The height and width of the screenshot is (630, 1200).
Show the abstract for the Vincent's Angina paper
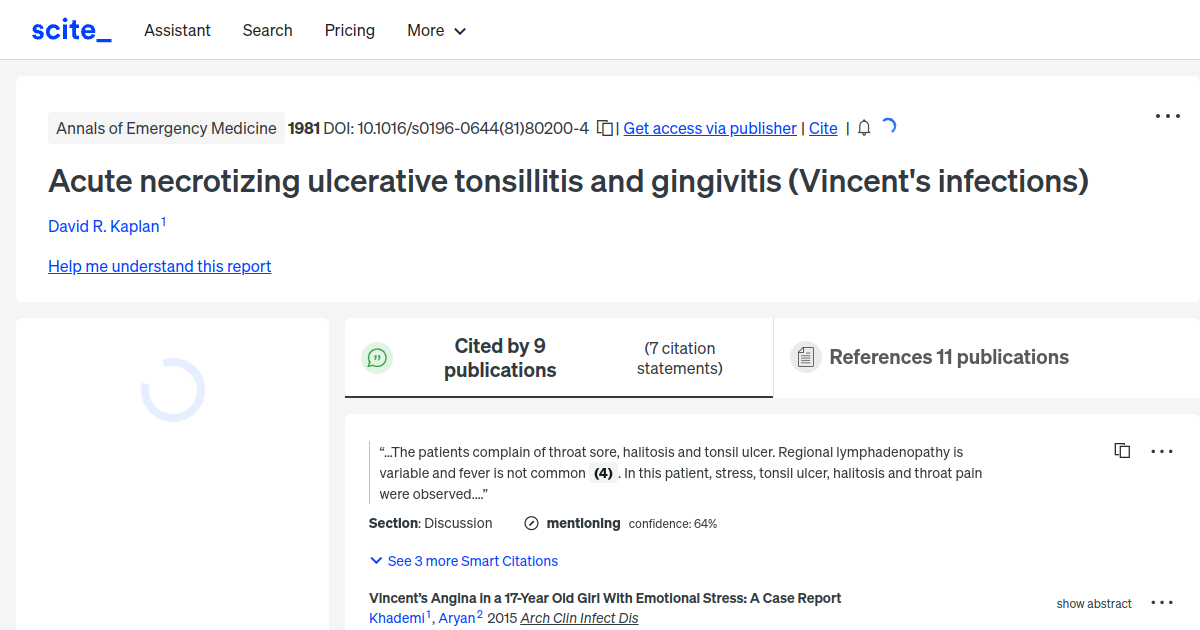coord(1093,603)
